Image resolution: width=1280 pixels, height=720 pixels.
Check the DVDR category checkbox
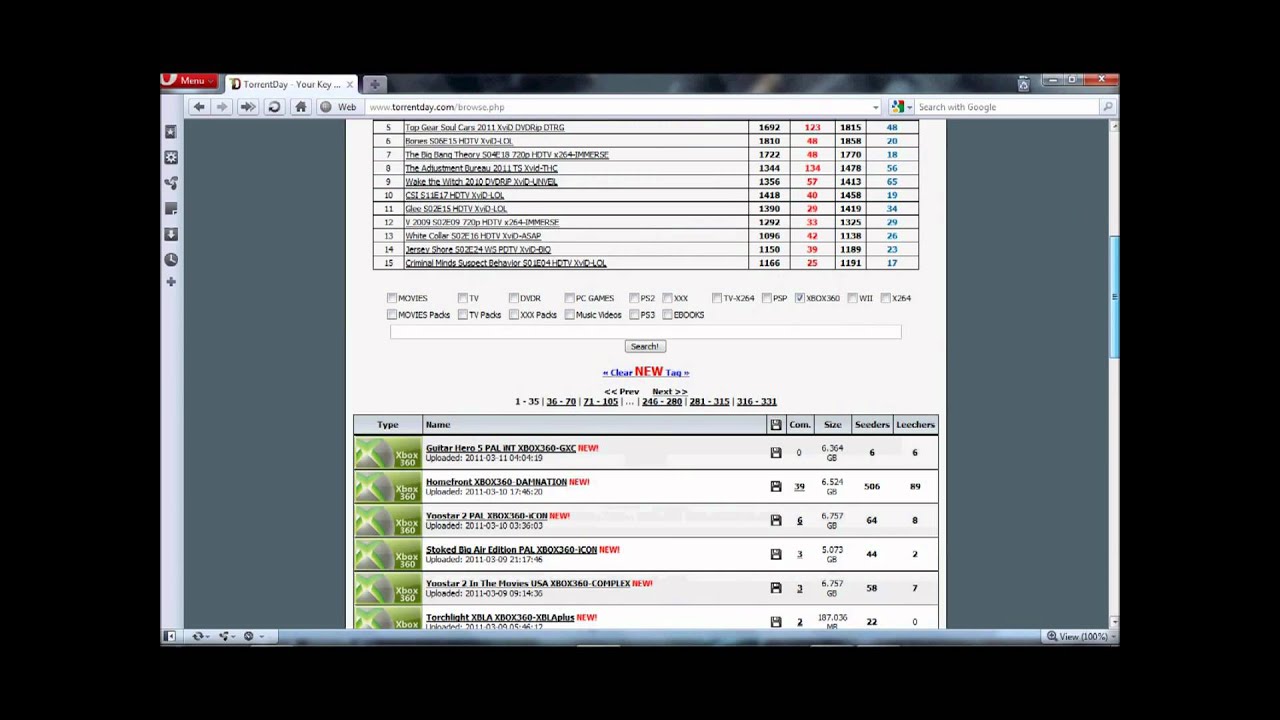click(514, 298)
